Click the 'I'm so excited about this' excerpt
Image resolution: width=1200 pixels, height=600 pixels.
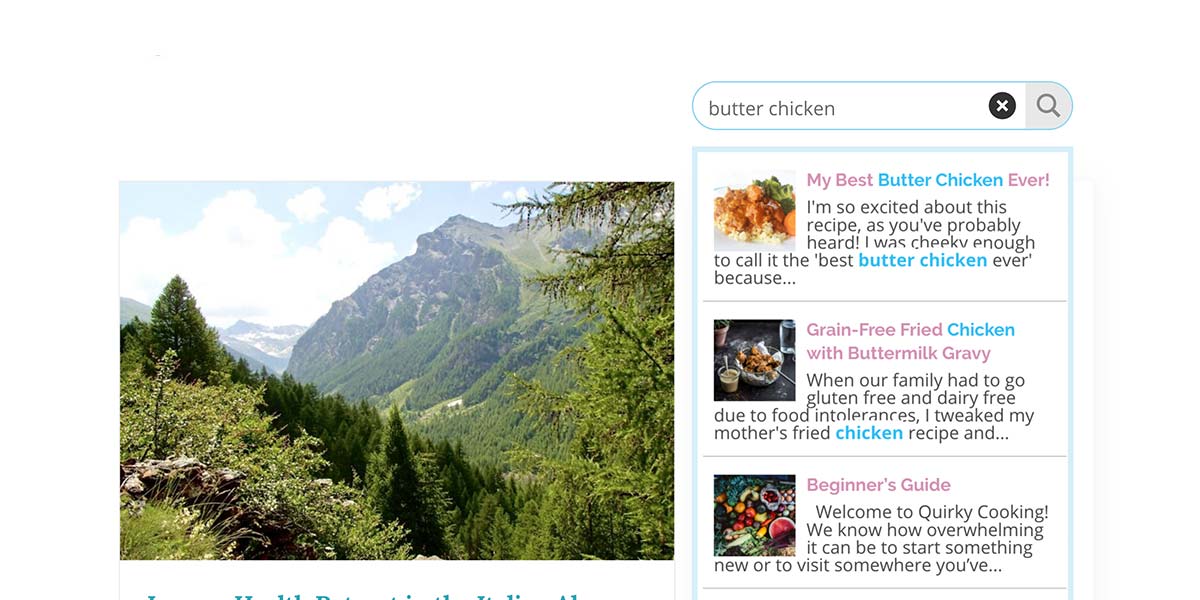pyautogui.click(x=907, y=207)
